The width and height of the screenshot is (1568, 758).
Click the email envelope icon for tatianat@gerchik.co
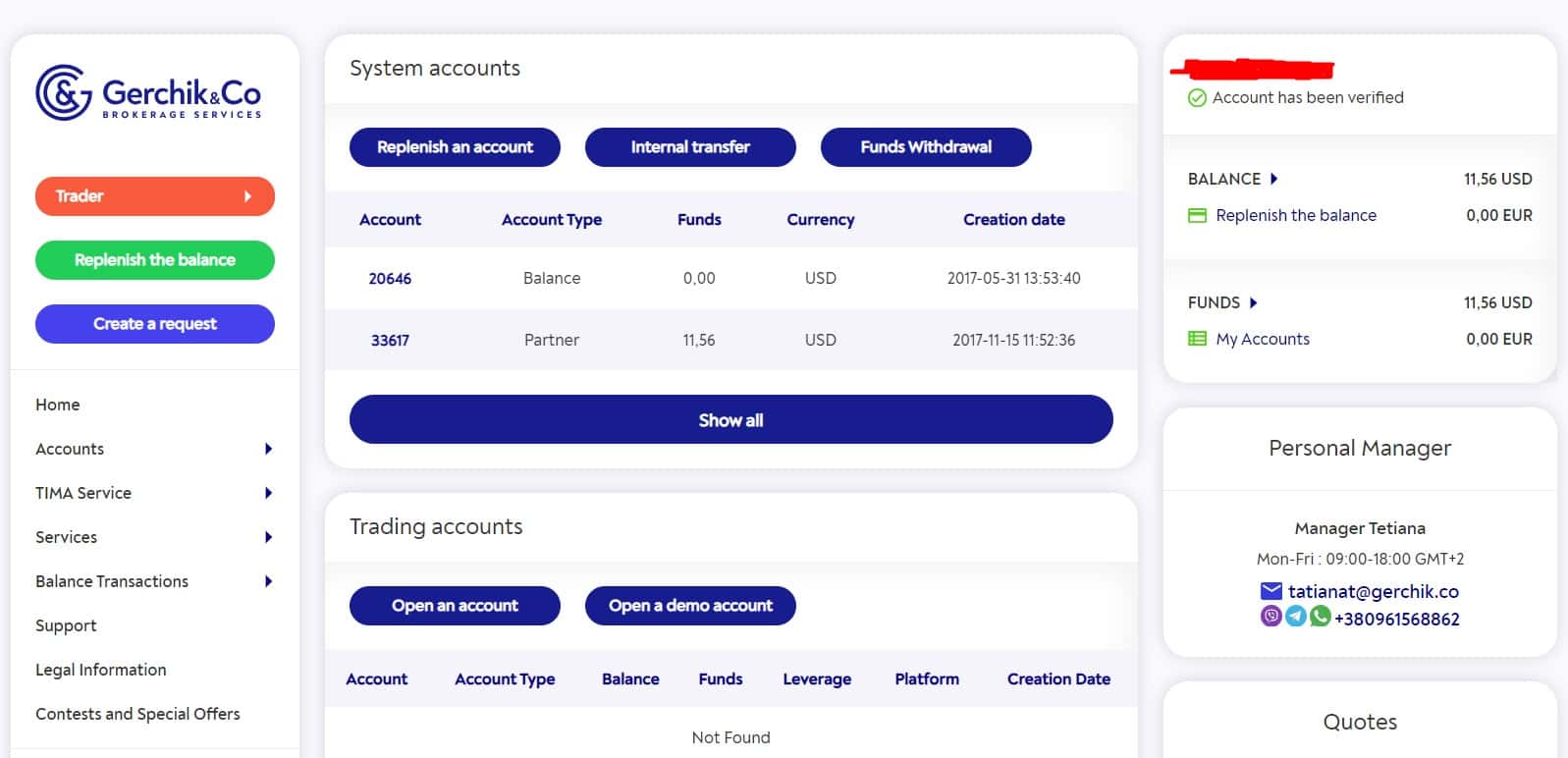pos(1271,591)
